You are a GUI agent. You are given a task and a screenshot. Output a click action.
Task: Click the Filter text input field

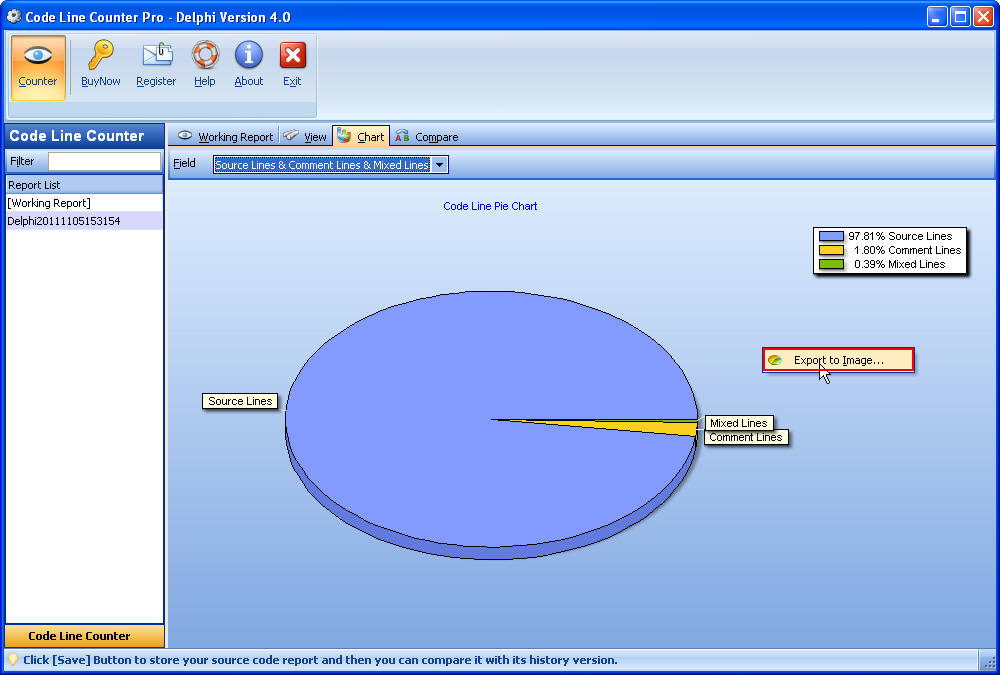[104, 161]
